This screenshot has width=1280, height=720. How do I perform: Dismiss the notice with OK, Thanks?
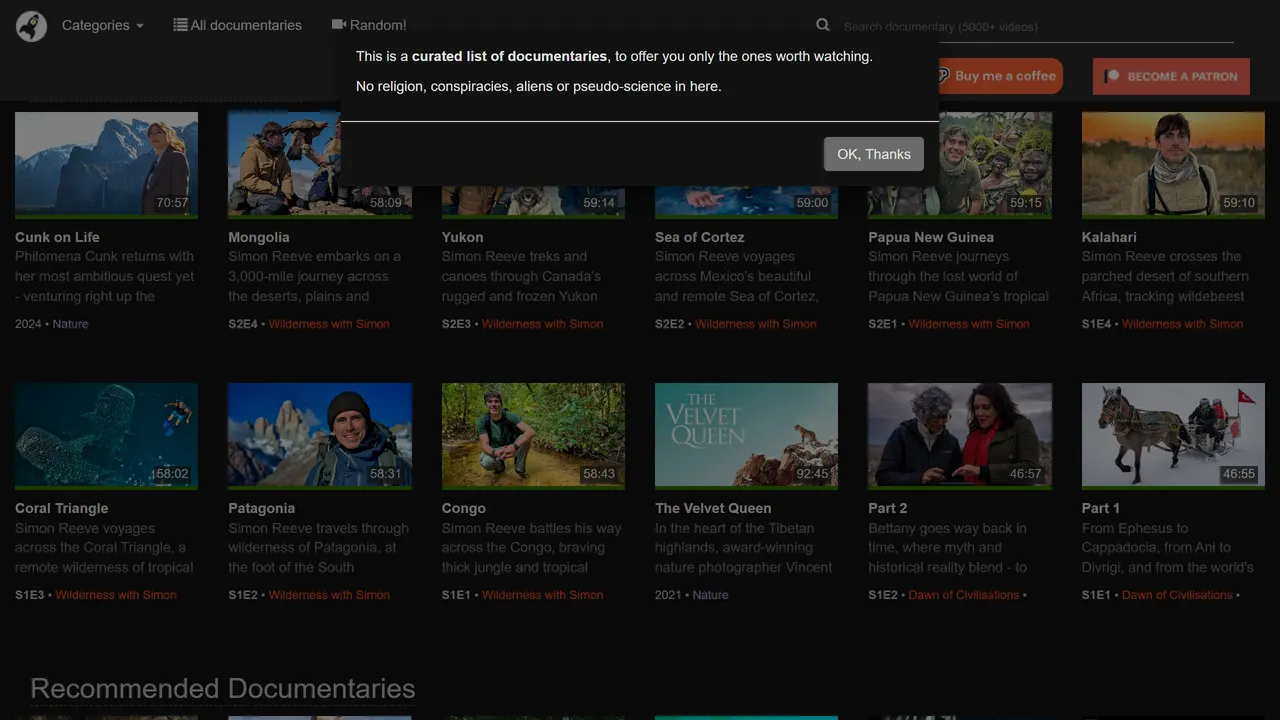[x=874, y=154]
